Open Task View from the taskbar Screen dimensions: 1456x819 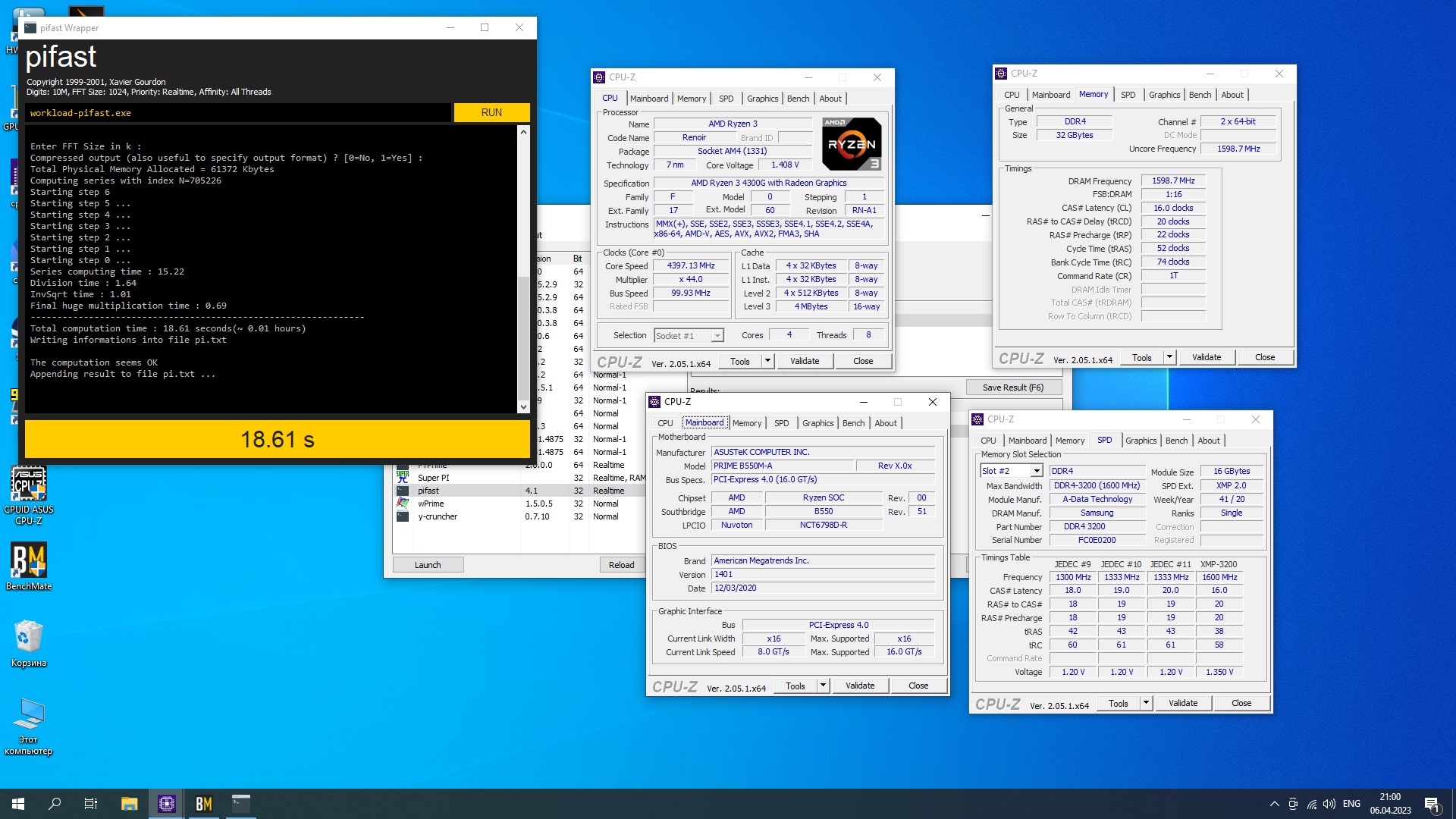pos(91,804)
